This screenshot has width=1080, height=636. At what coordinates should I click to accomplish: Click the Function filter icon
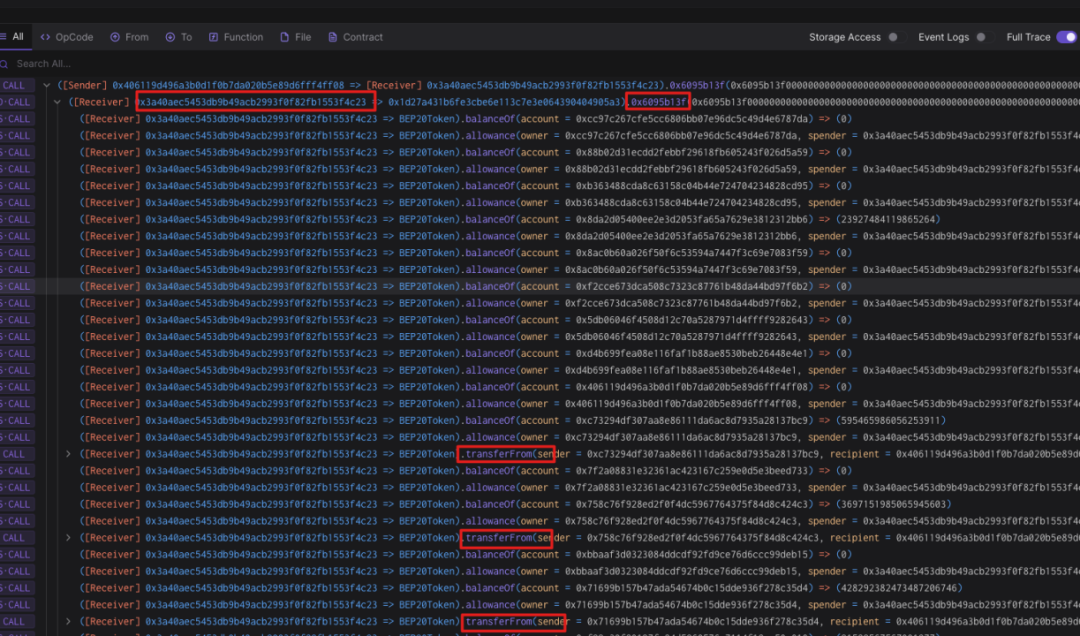pyautogui.click(x=214, y=37)
